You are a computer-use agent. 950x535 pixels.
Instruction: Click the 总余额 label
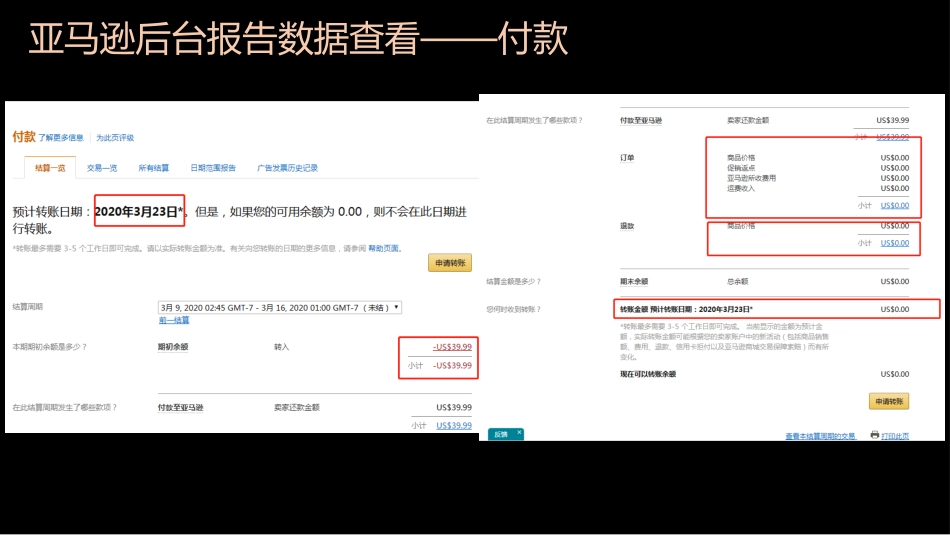coord(737,281)
